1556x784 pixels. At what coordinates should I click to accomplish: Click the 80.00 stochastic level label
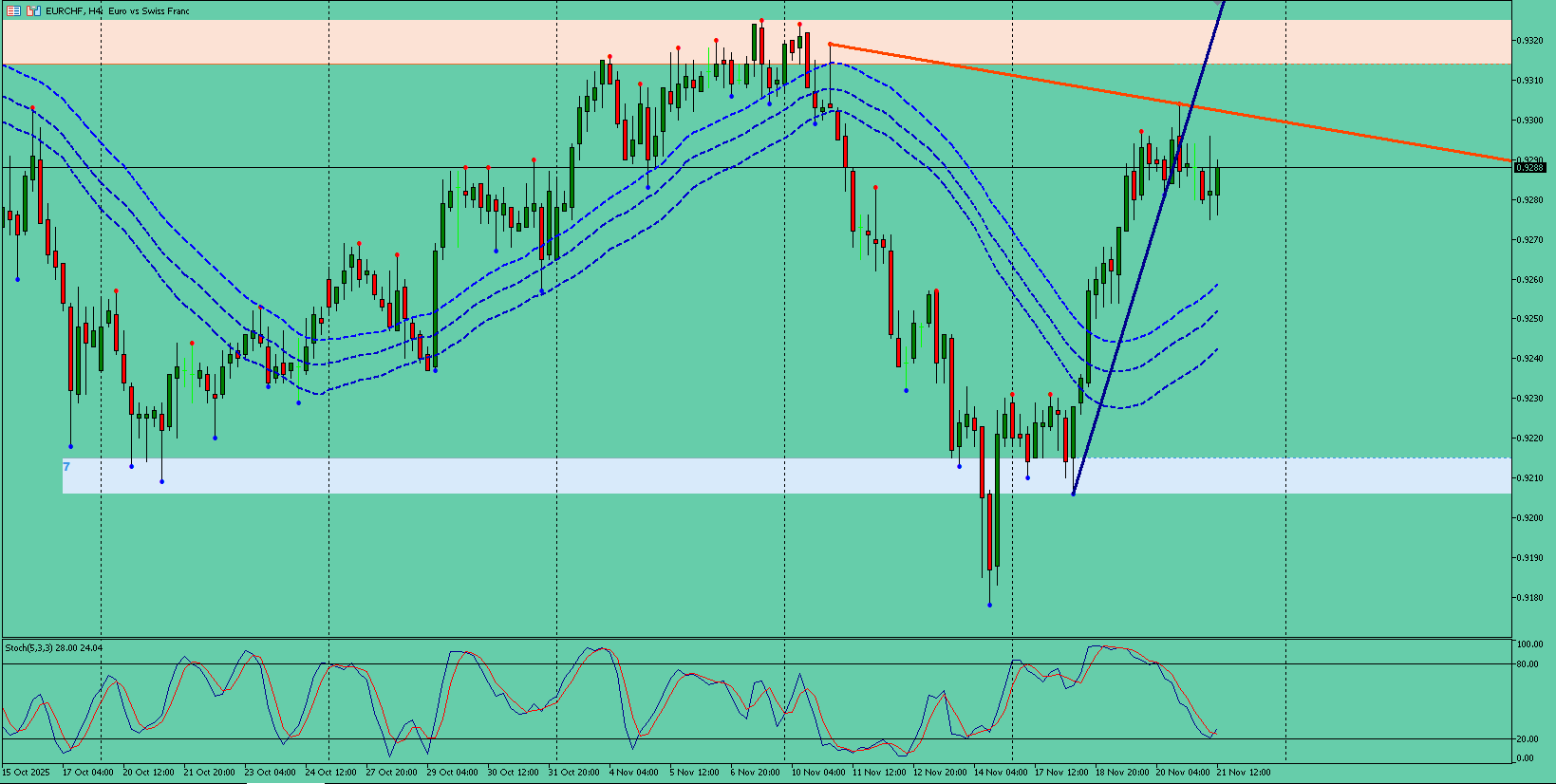[x=1528, y=664]
